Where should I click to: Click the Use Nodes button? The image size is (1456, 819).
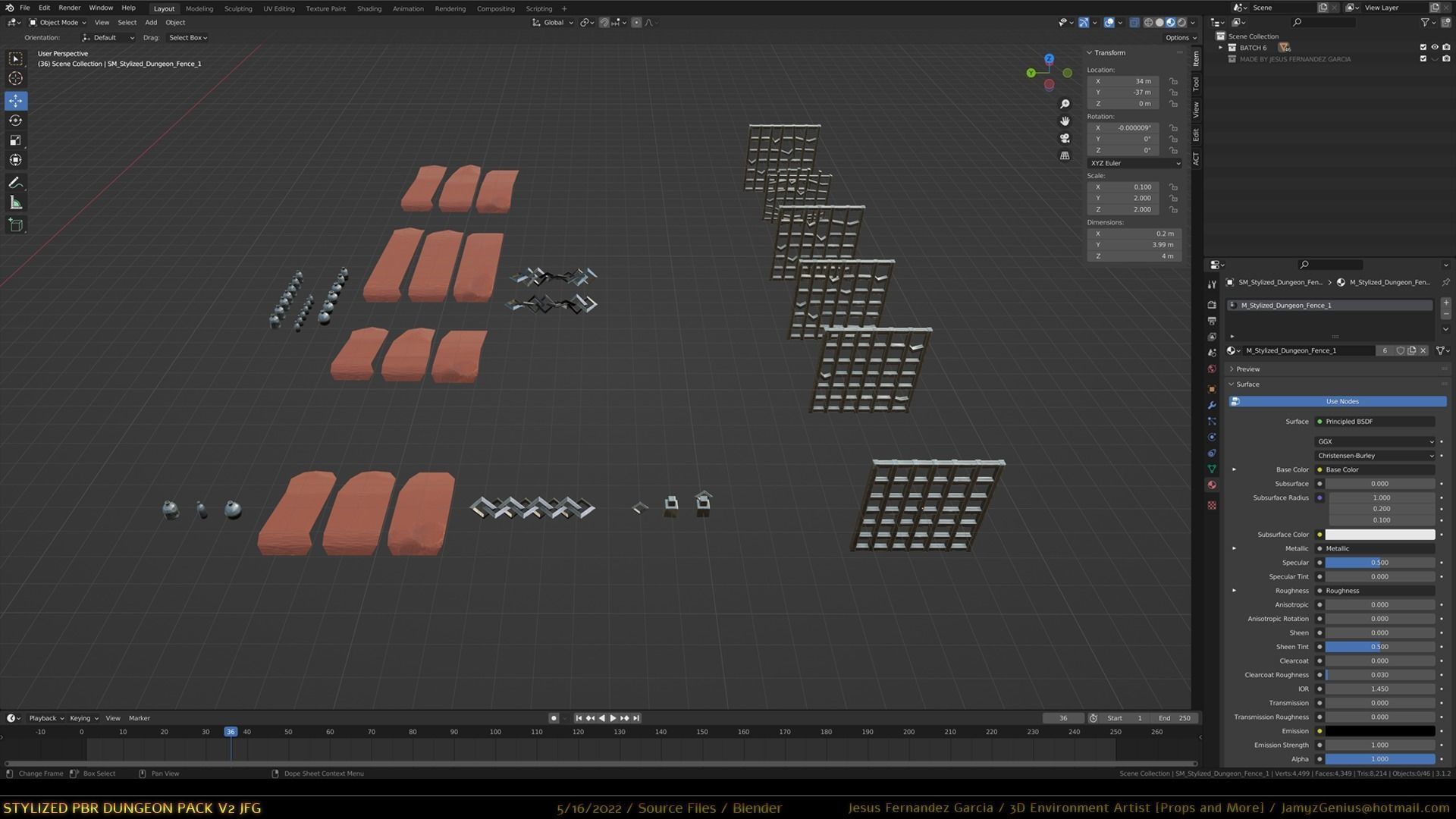(1338, 401)
